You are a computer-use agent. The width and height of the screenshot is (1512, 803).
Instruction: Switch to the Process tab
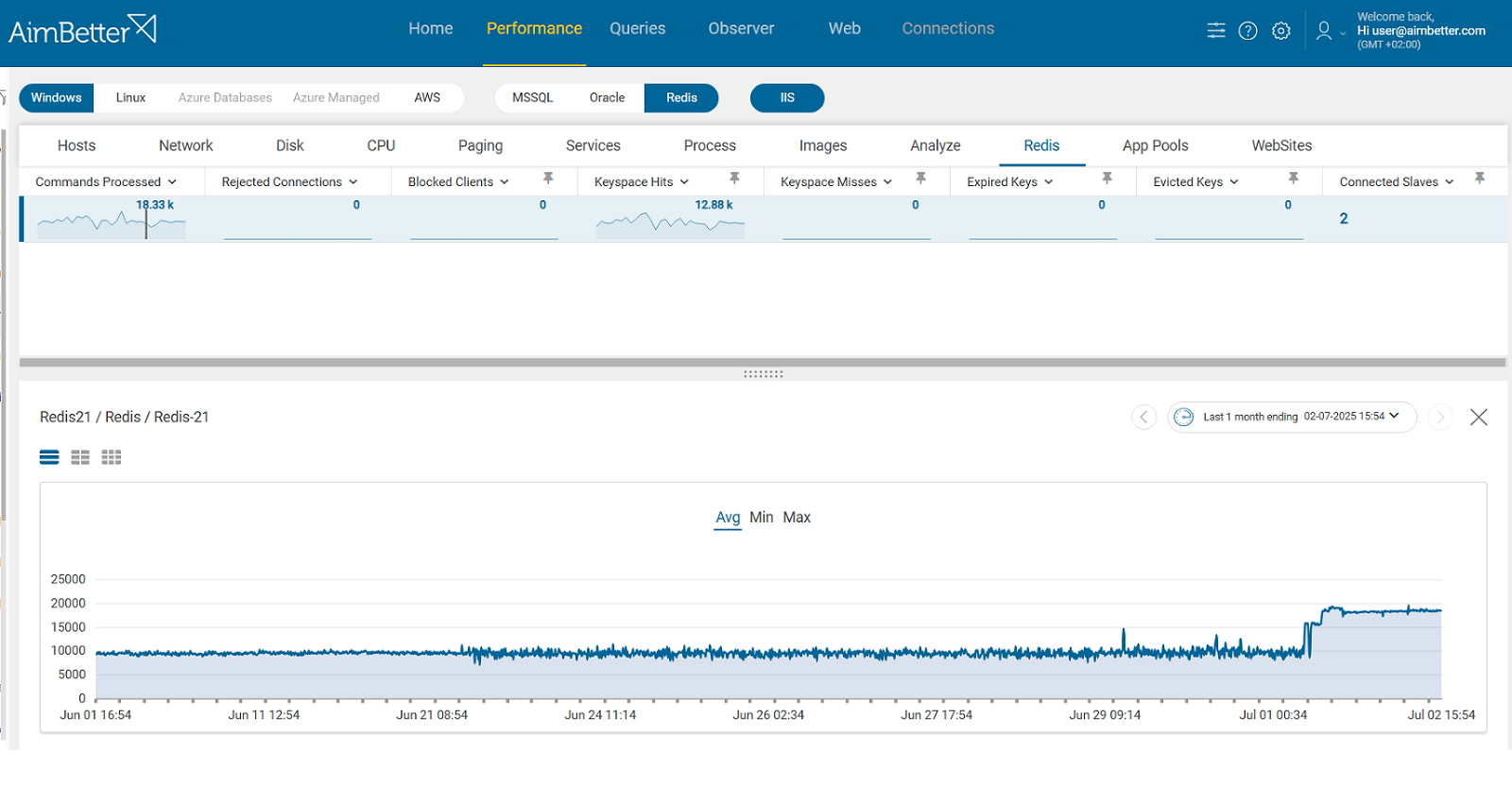(x=710, y=145)
